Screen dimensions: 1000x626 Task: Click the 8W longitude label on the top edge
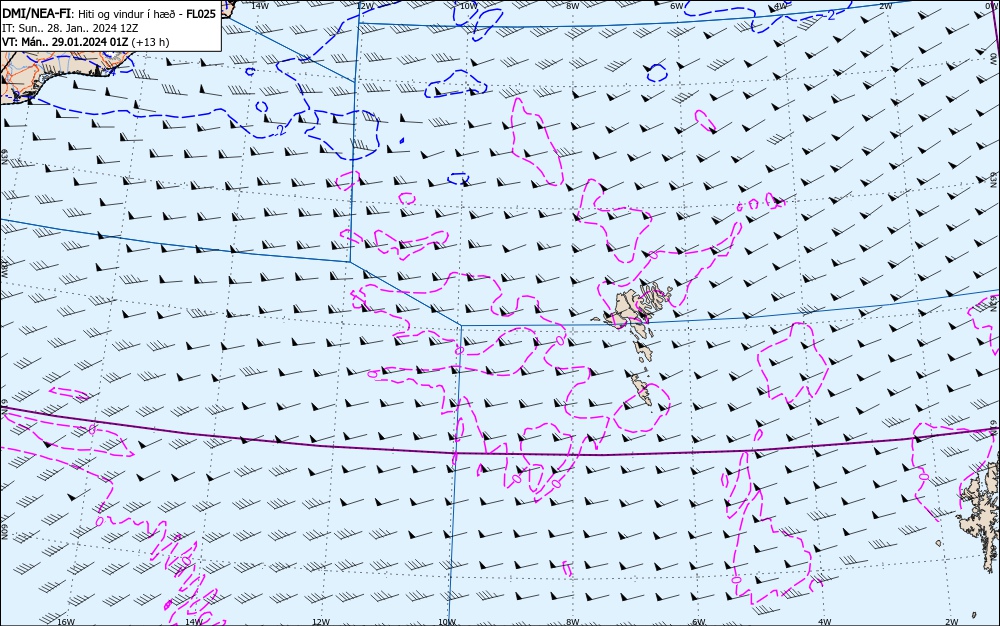click(x=573, y=6)
